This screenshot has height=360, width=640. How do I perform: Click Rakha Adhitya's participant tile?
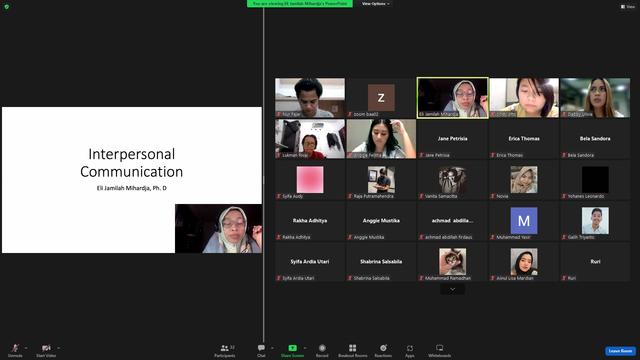(310, 220)
